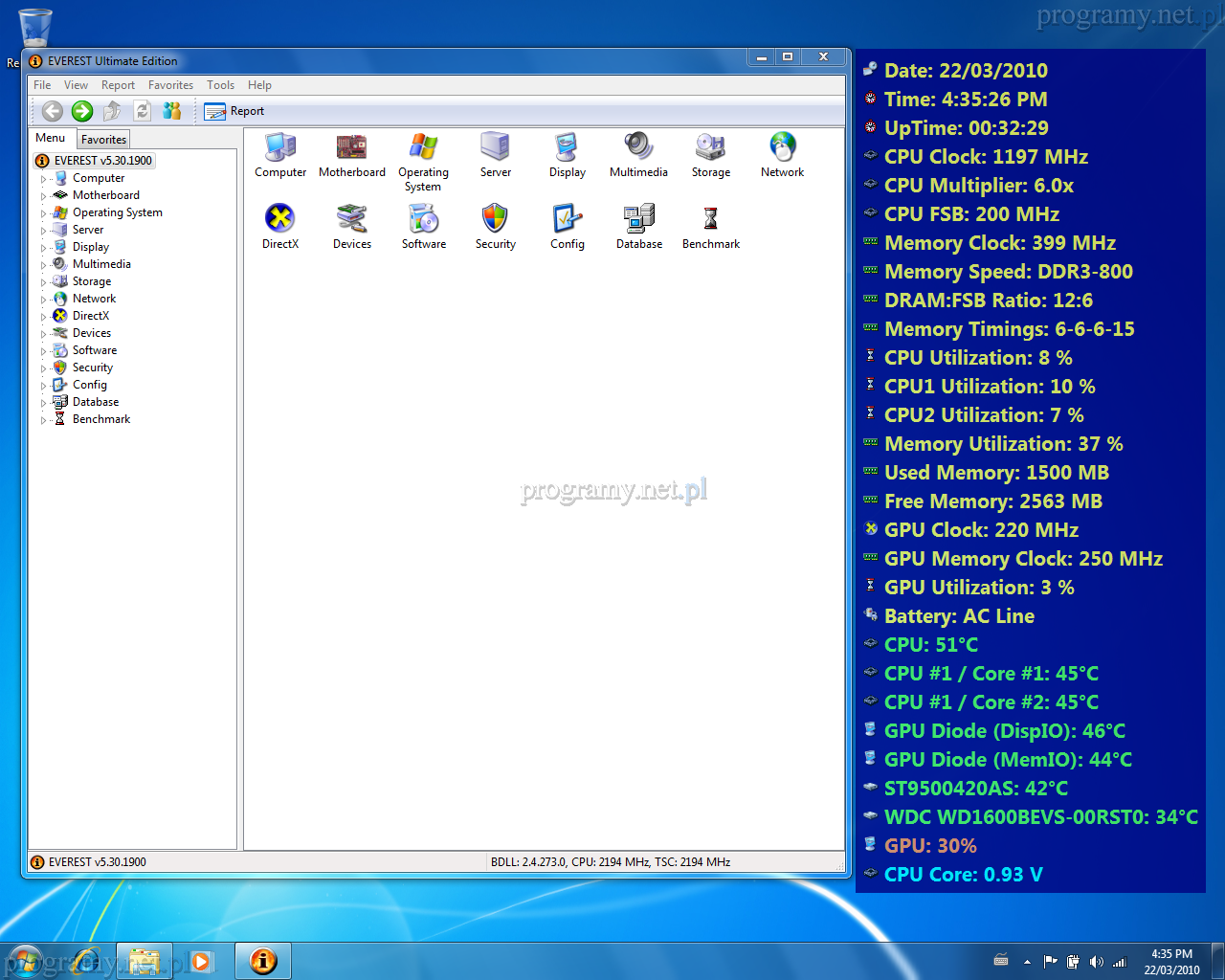Open the Favorites menu in menu bar
Screen dimensions: 1225x980
pos(170,85)
